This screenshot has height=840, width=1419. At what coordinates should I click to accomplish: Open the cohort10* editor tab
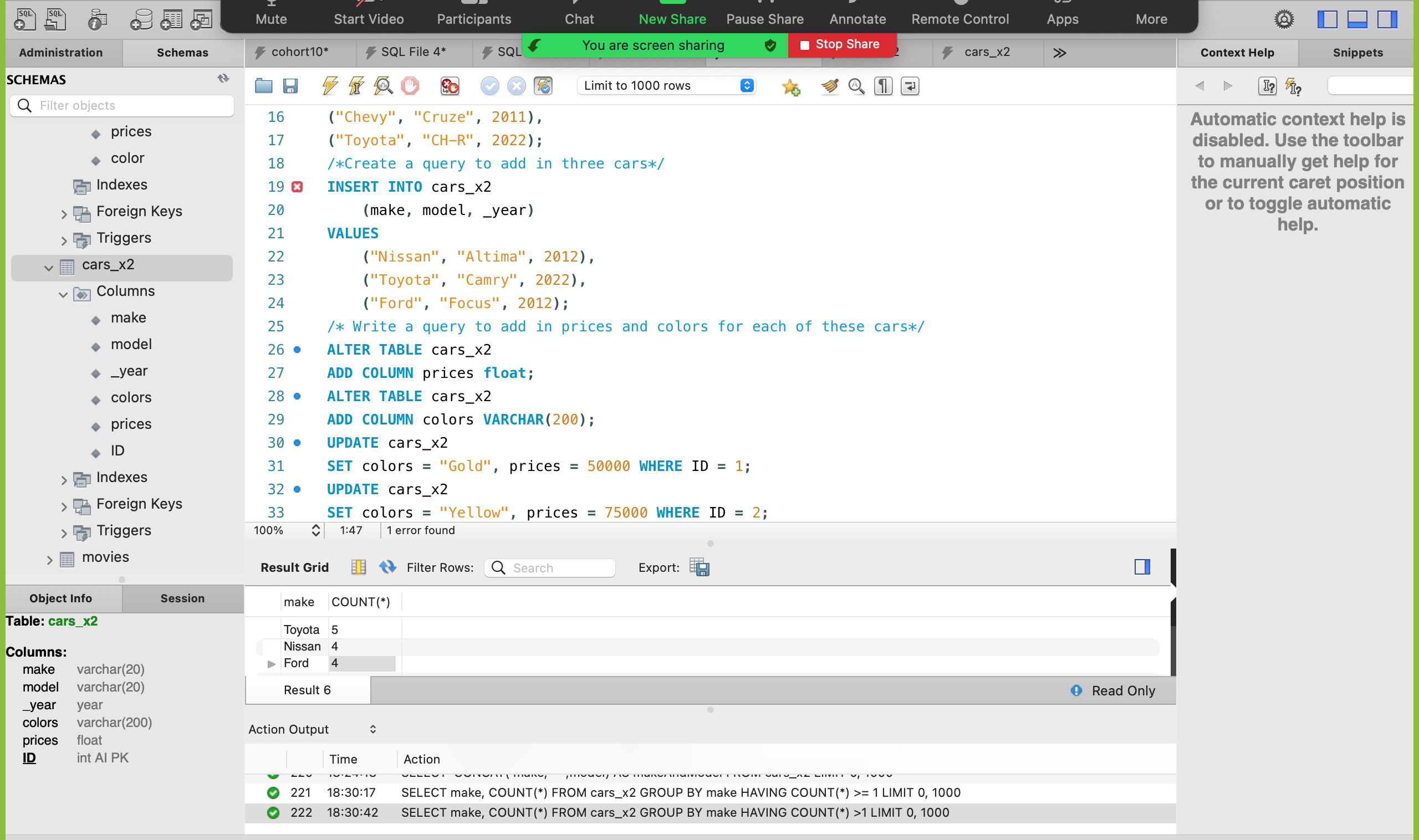coord(300,52)
